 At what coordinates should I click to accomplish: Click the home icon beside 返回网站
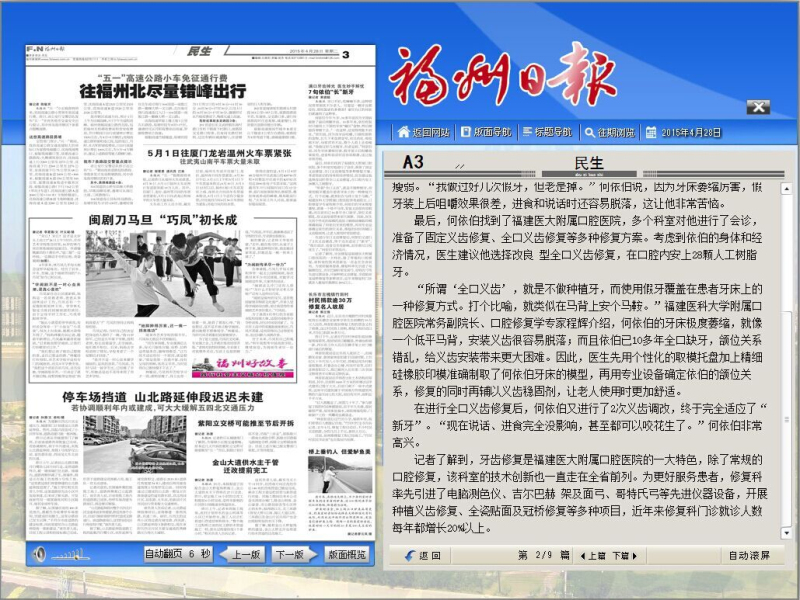[x=404, y=132]
